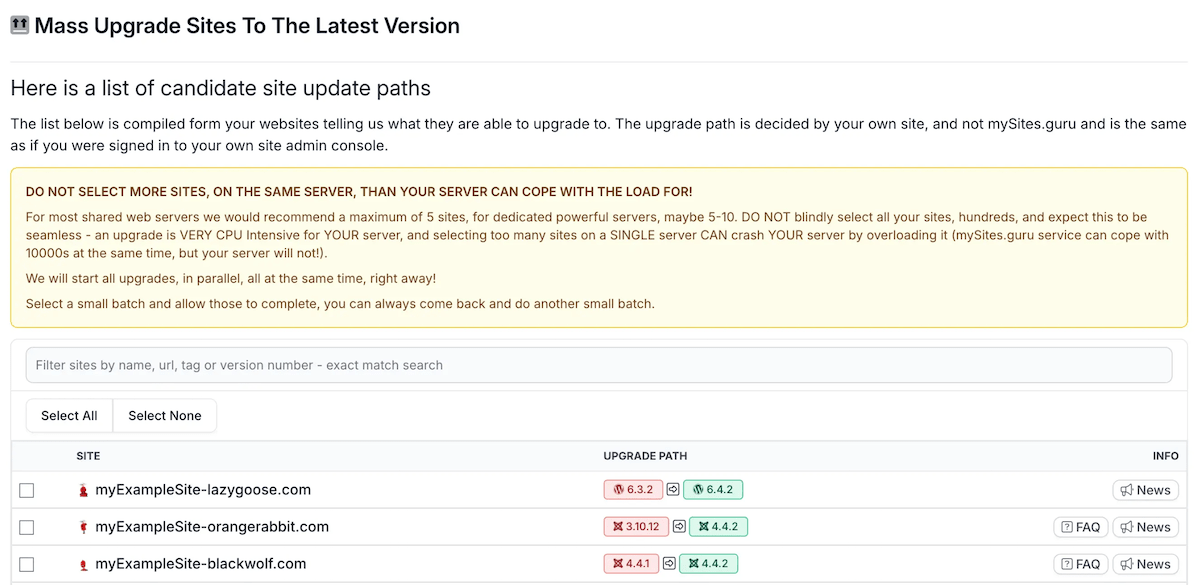Click the myExampleSite-lazygoose.com site name
This screenshot has width=1200, height=585.
click(203, 490)
